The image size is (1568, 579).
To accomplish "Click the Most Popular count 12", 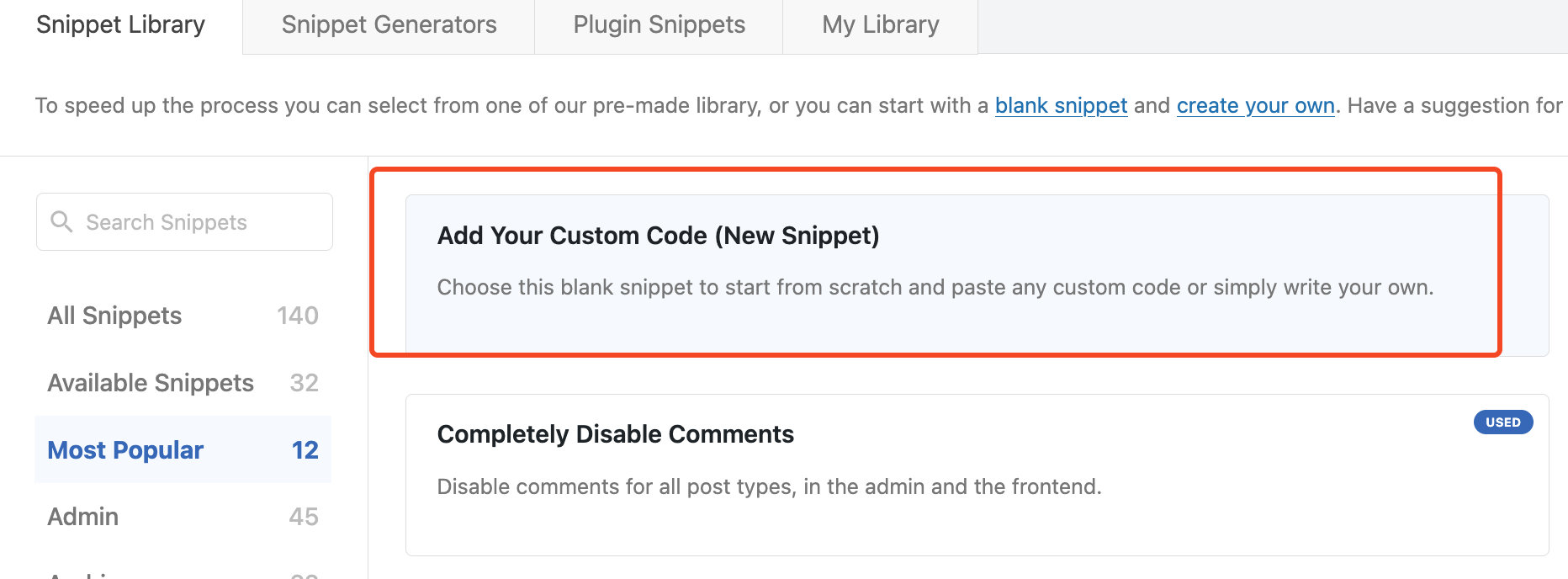I will click(304, 449).
